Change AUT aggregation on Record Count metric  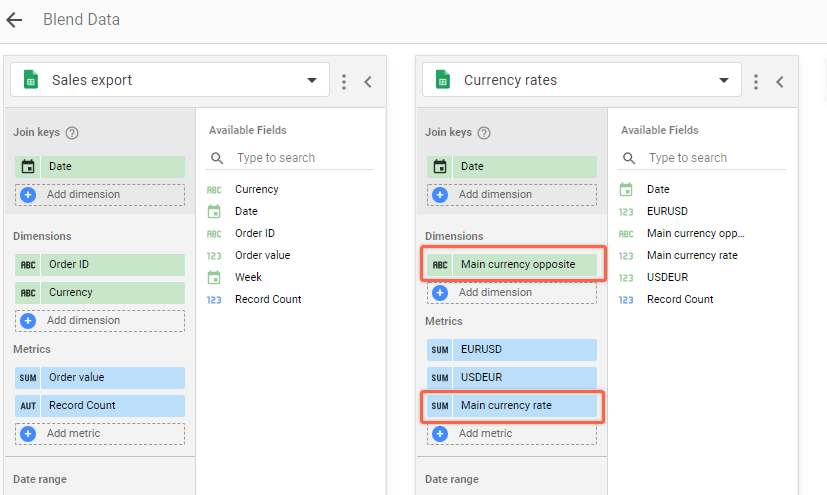[x=28, y=405]
